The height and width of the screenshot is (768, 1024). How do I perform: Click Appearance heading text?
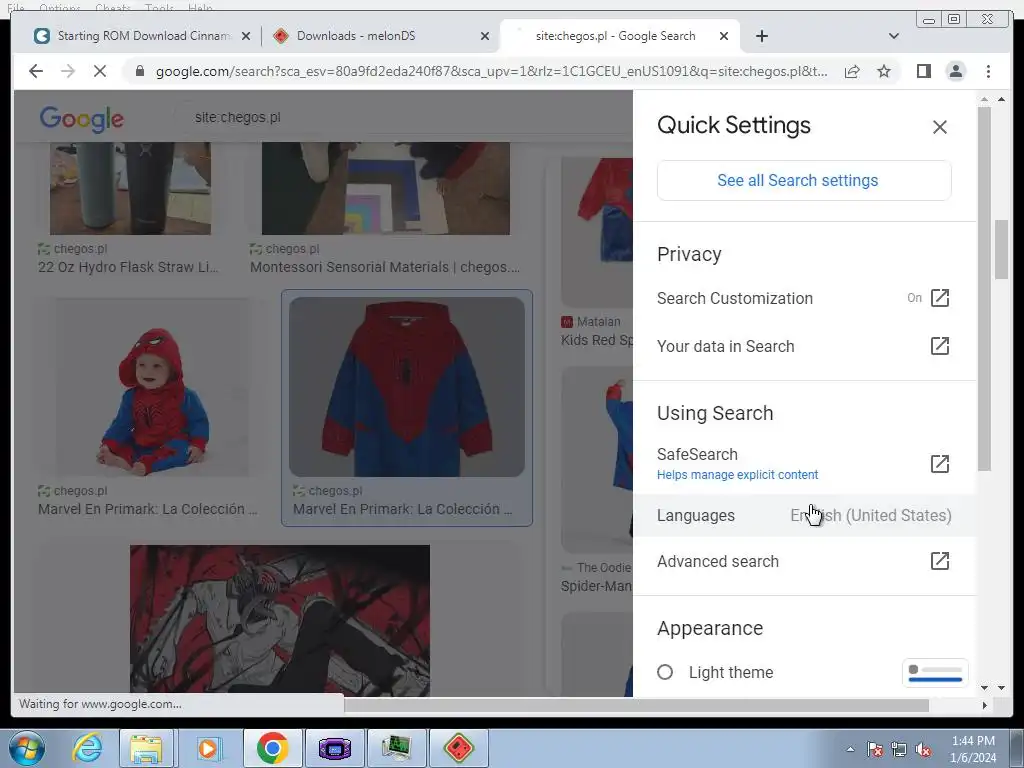[x=710, y=628]
